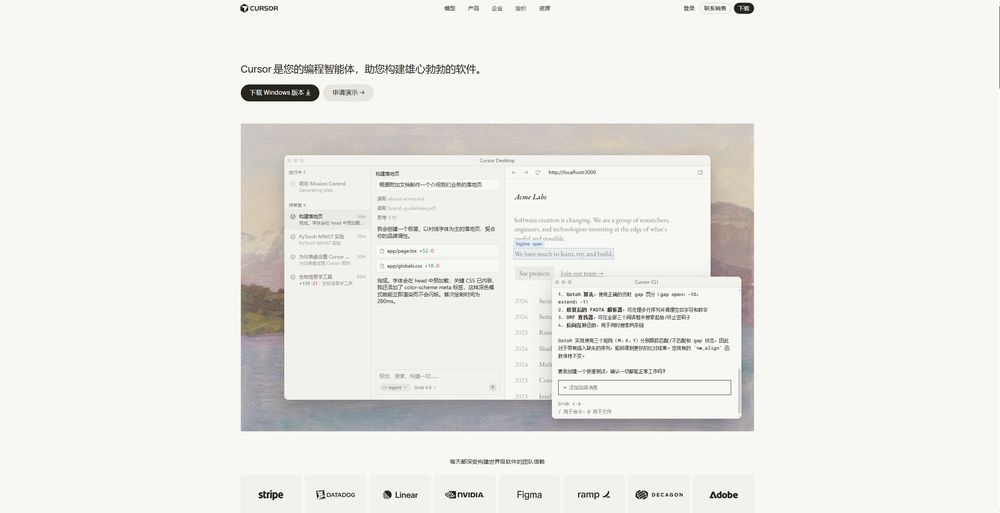Click the Adobe logo card
The height and width of the screenshot is (513, 1000).
coord(723,494)
